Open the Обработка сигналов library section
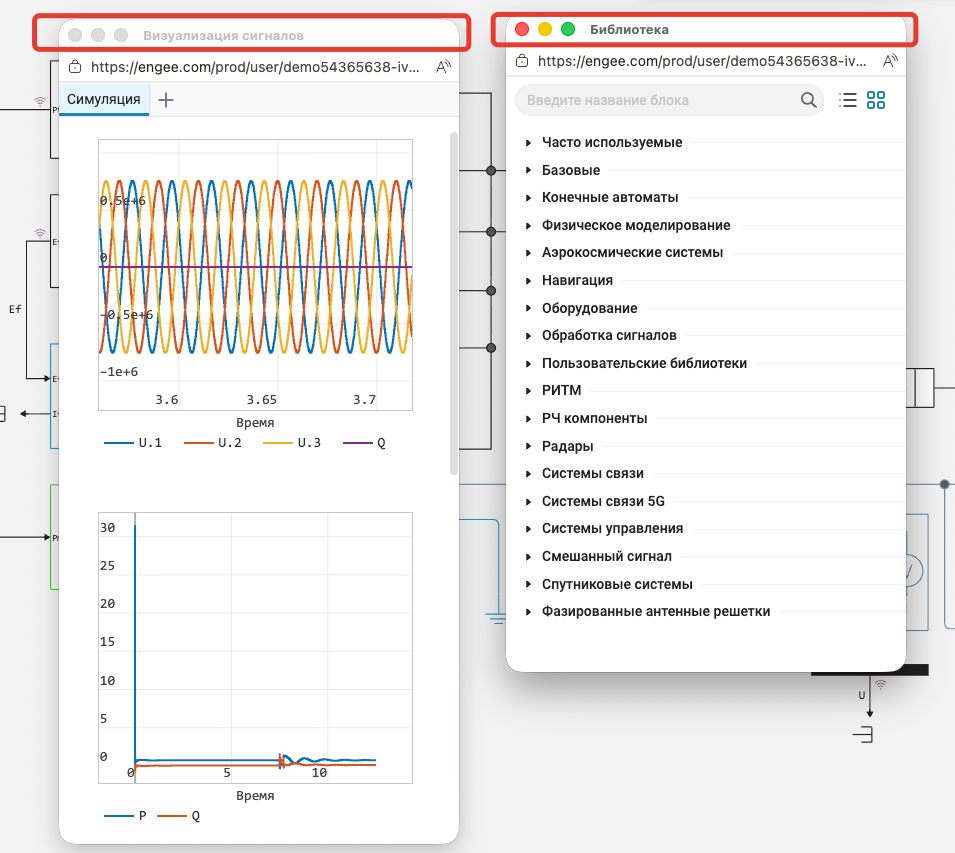 pyautogui.click(x=609, y=336)
